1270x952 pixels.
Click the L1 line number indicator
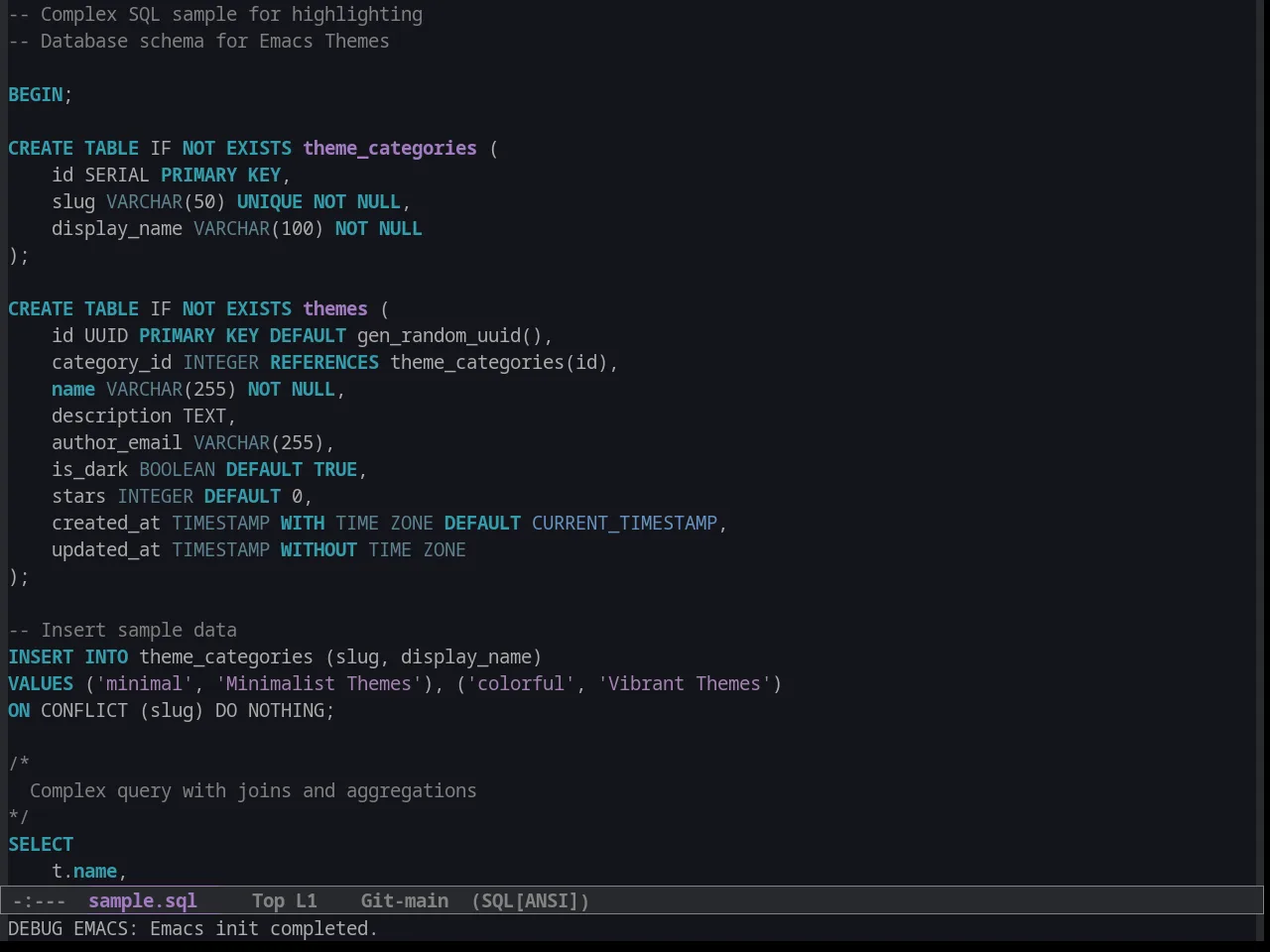point(307,900)
